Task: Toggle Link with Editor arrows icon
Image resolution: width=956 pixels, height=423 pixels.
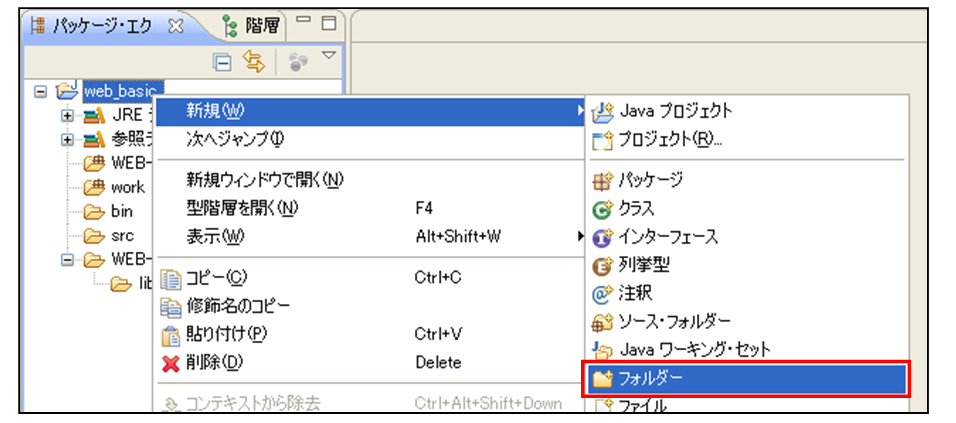Action: [x=254, y=62]
